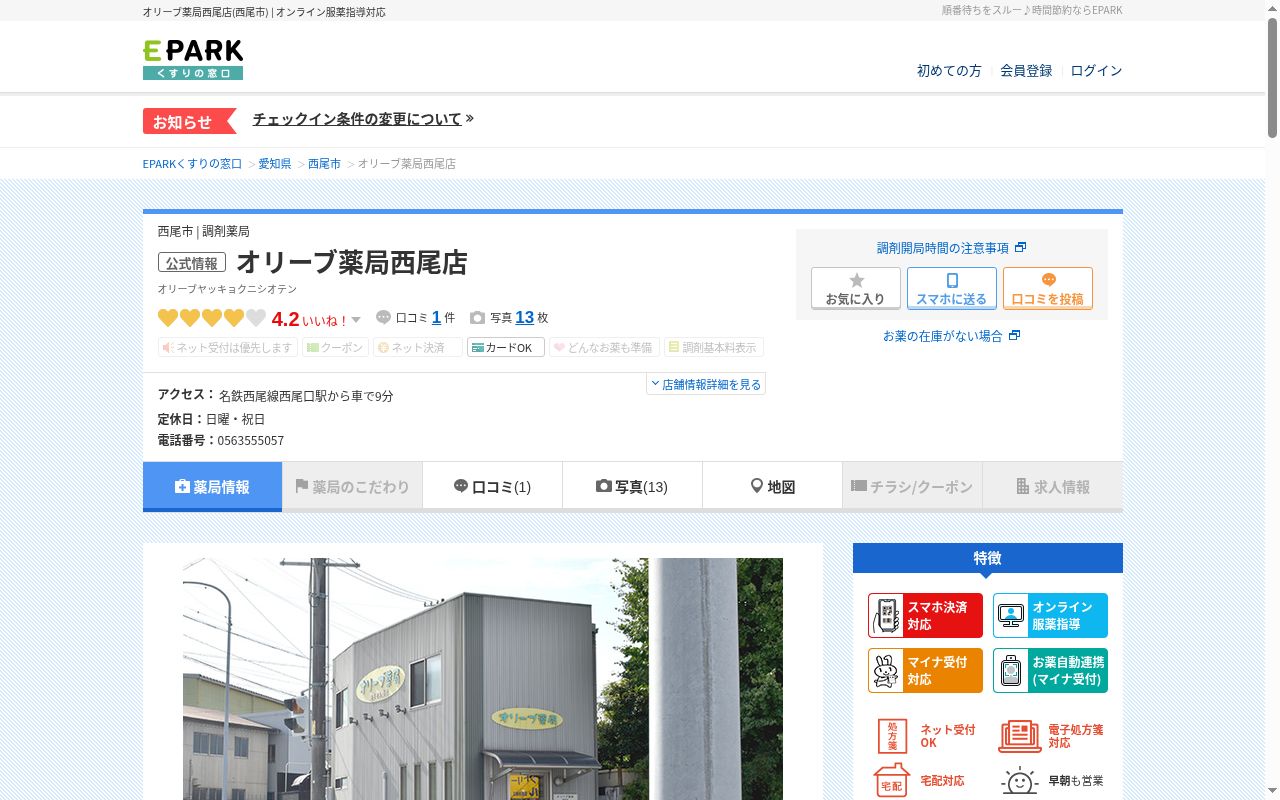1280x800 pixels.
Task: Expand 店舗情報詳細を見る
Action: coord(706,384)
